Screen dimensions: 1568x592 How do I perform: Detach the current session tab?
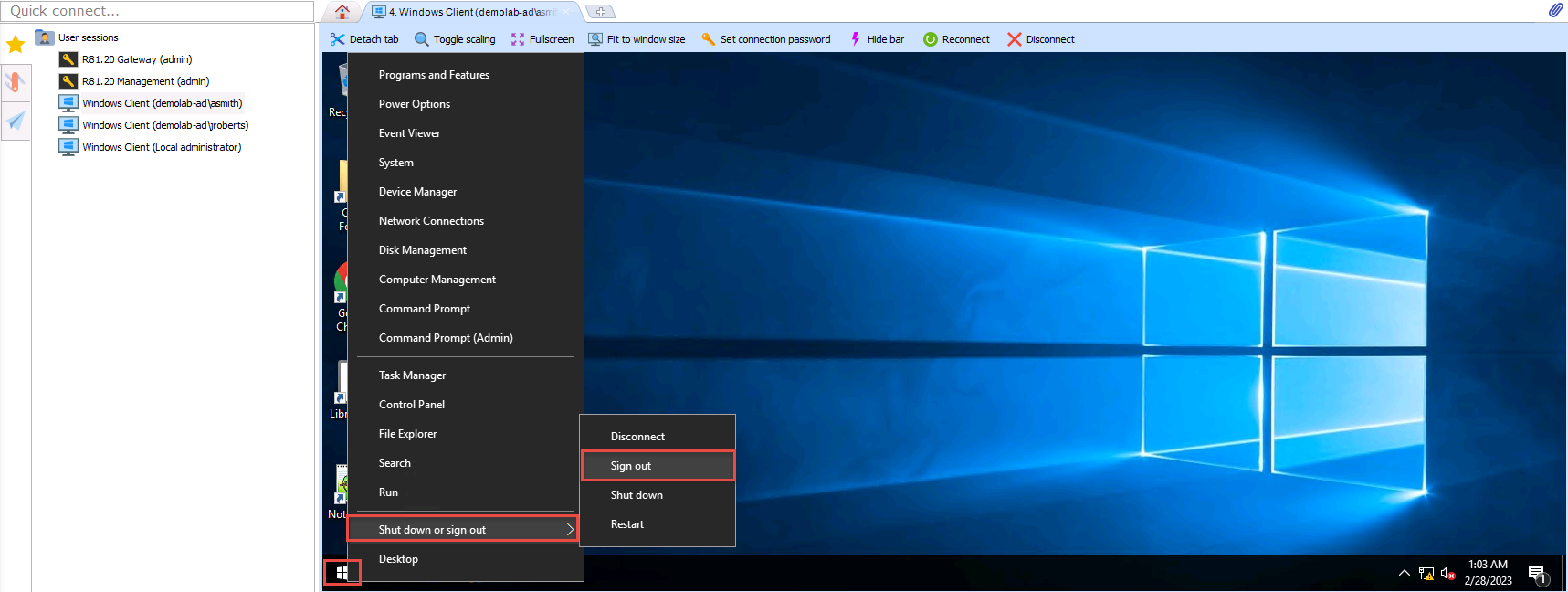[364, 39]
